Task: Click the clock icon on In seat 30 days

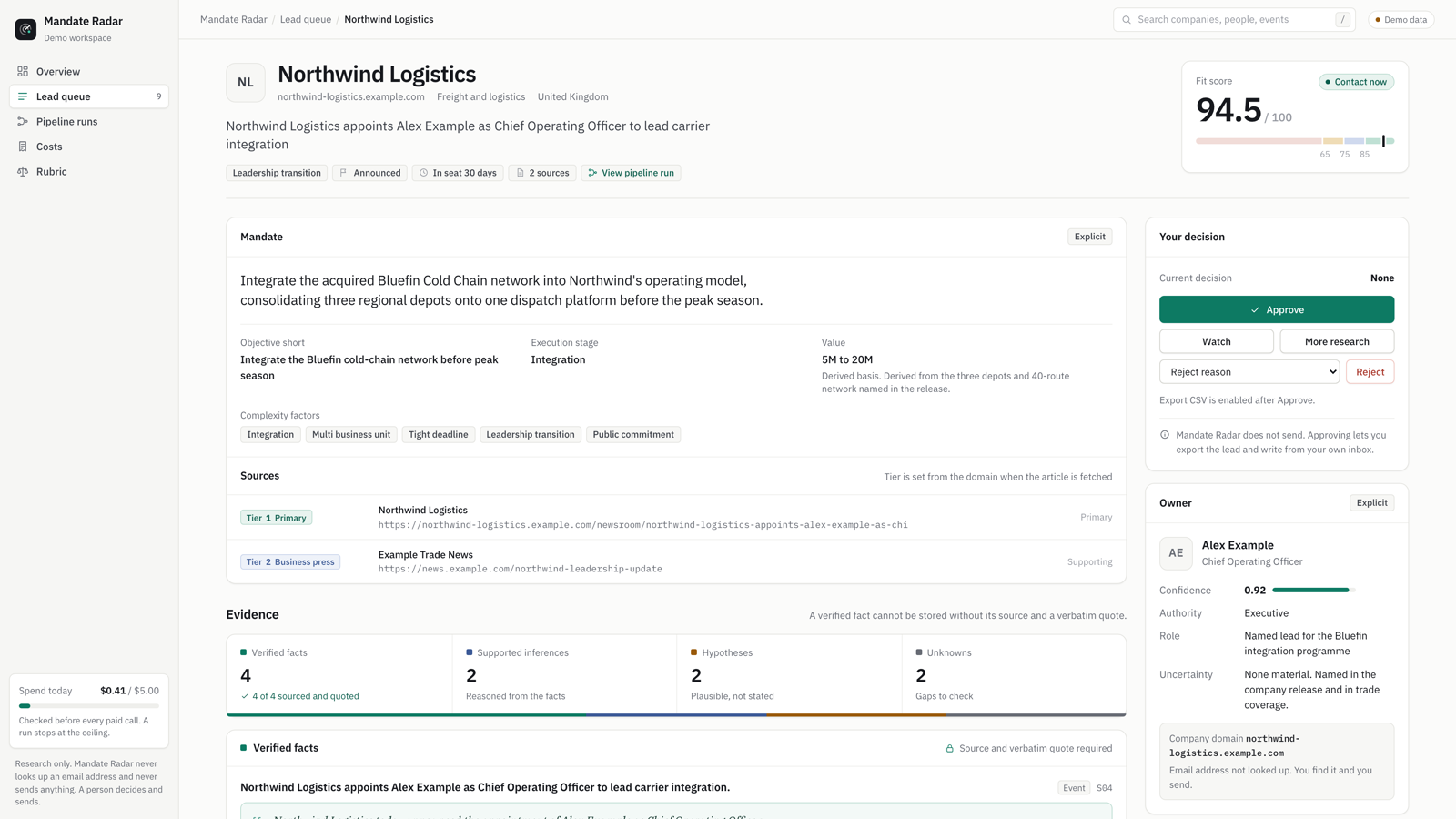Action: pos(423,173)
